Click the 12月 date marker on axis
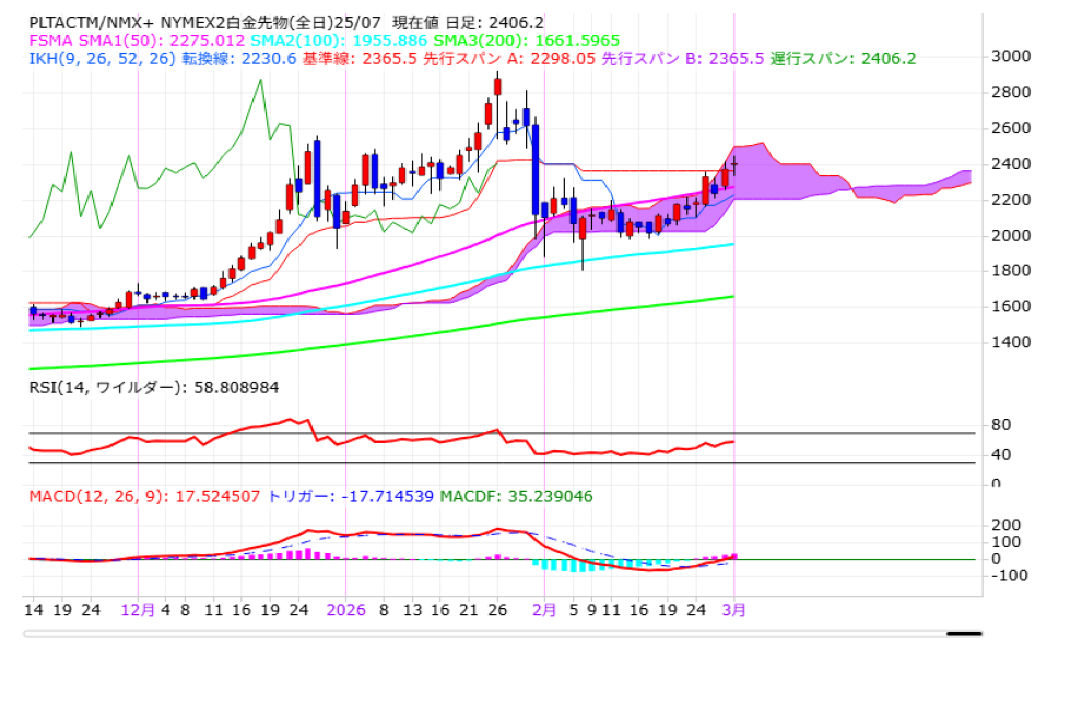 [x=138, y=608]
